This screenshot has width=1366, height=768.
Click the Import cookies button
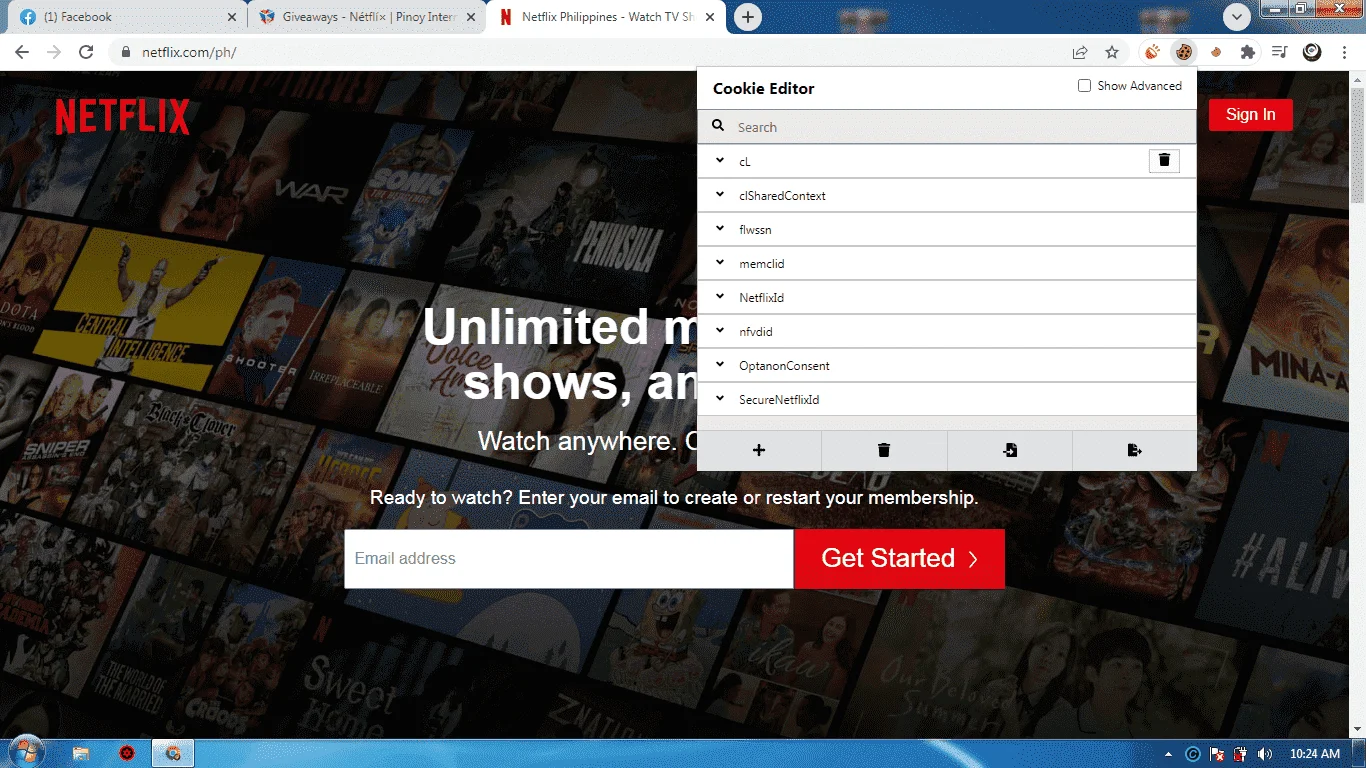click(x=1010, y=450)
